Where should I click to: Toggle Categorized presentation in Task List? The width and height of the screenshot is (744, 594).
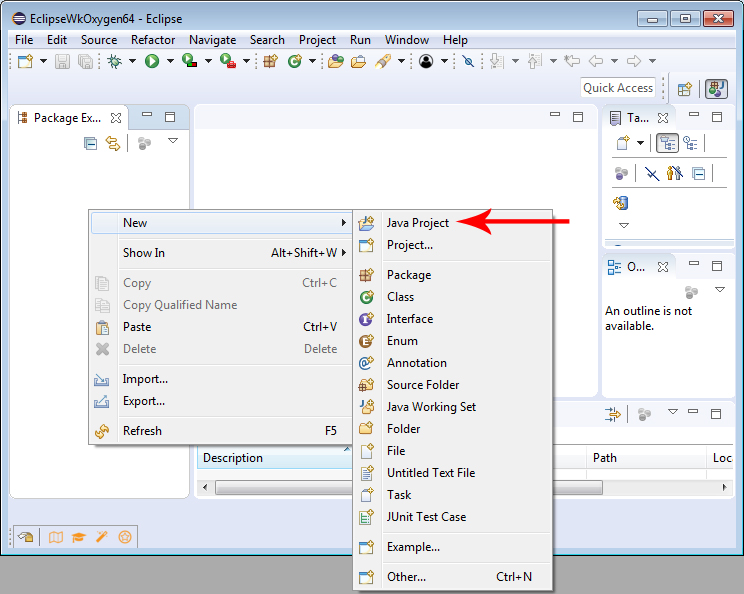click(x=668, y=143)
